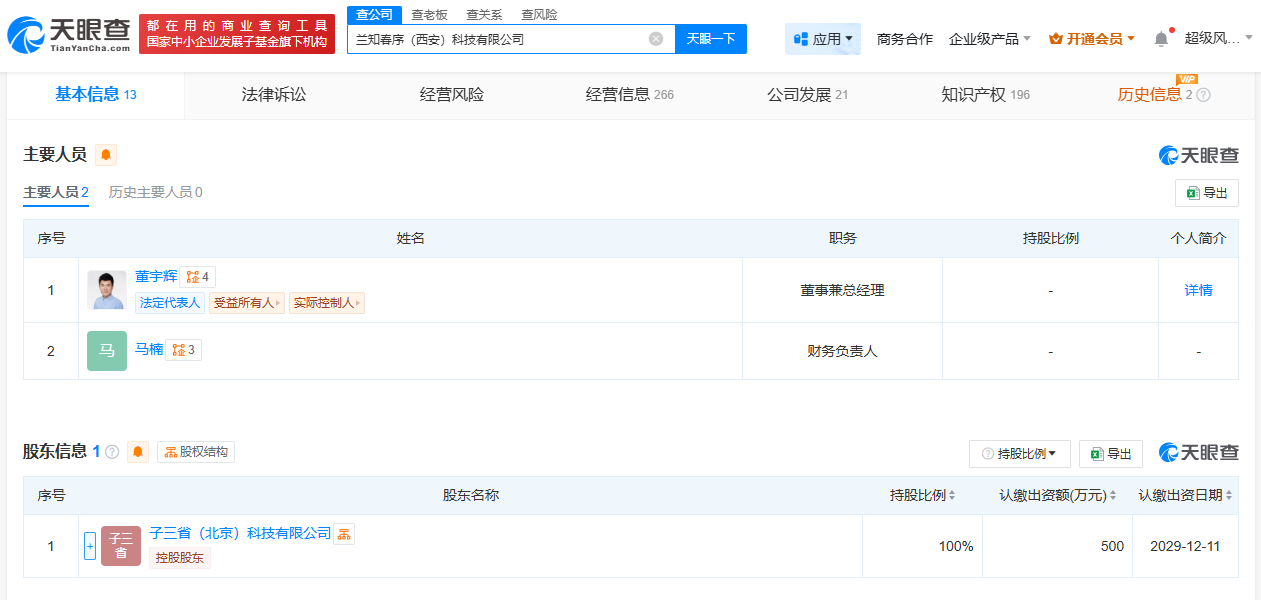Export the 股东信息 table with 导出
The width and height of the screenshot is (1261, 600).
click(1111, 454)
